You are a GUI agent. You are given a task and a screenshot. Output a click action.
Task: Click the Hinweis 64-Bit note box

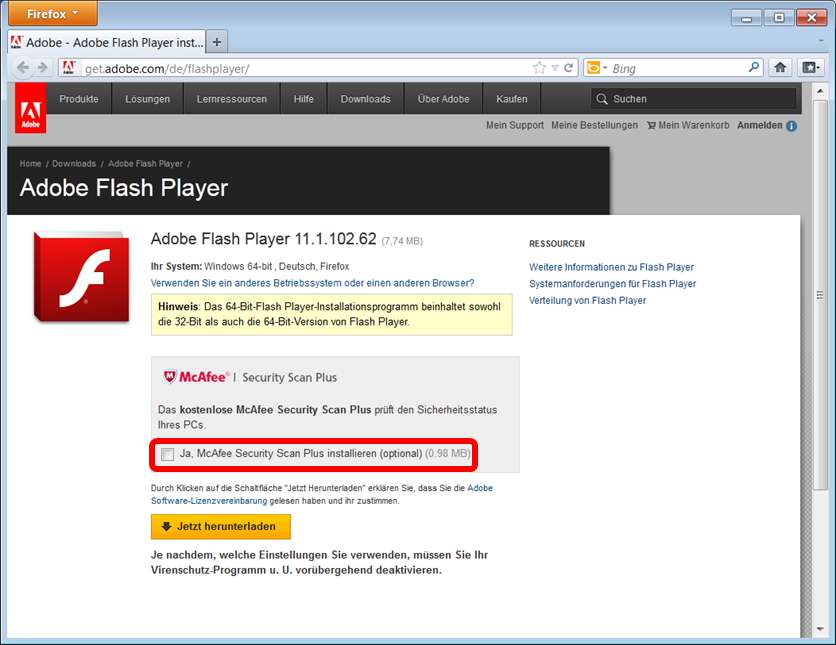(x=332, y=315)
